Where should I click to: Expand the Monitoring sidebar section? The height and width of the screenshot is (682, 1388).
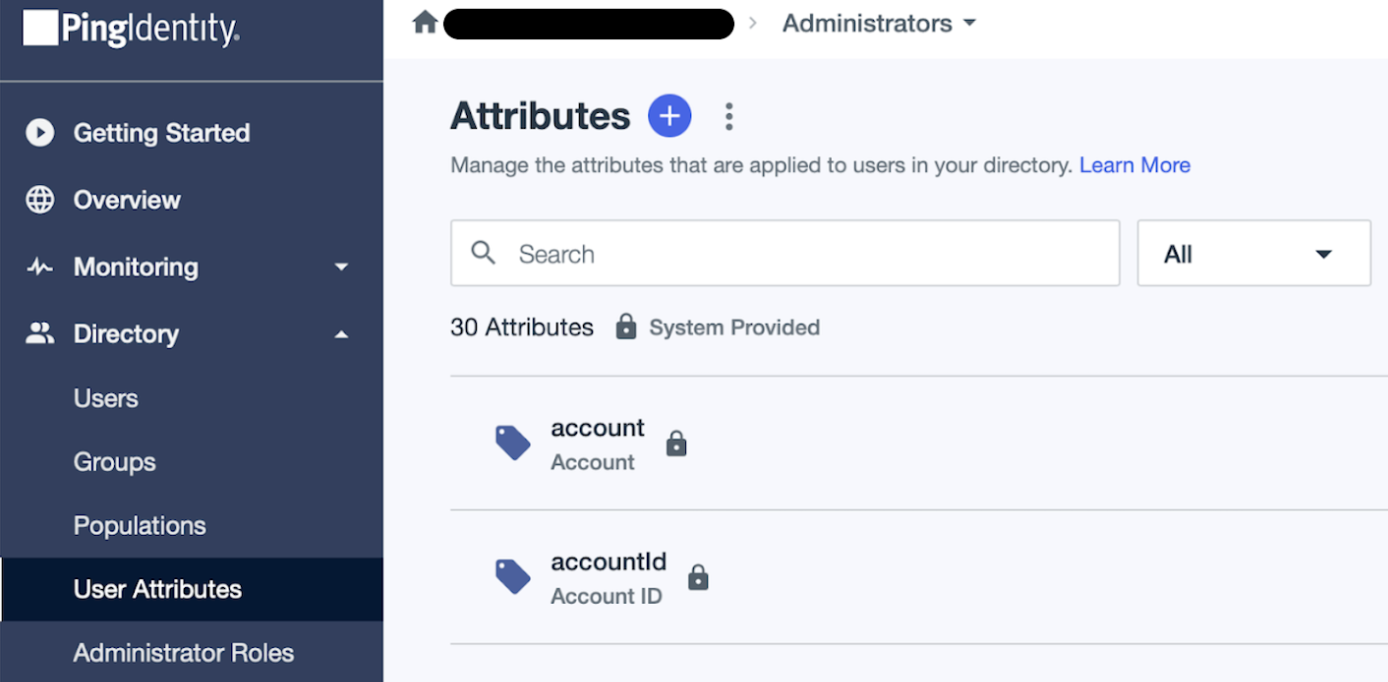pyautogui.click(x=341, y=267)
